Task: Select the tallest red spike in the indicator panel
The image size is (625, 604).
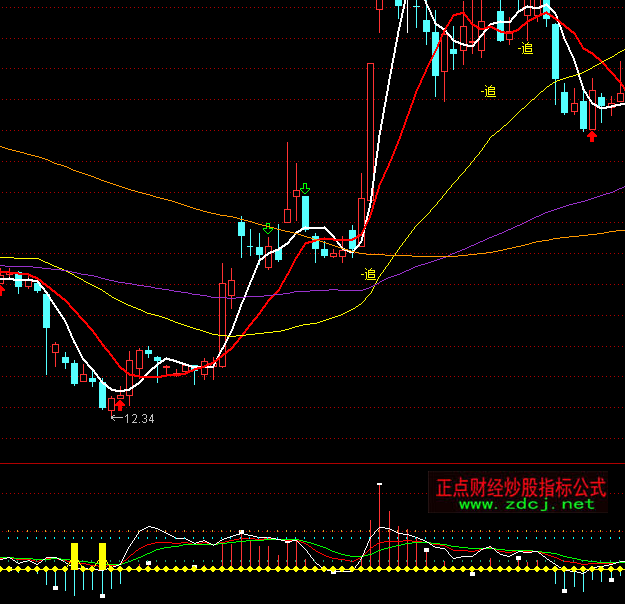Action: click(x=379, y=525)
